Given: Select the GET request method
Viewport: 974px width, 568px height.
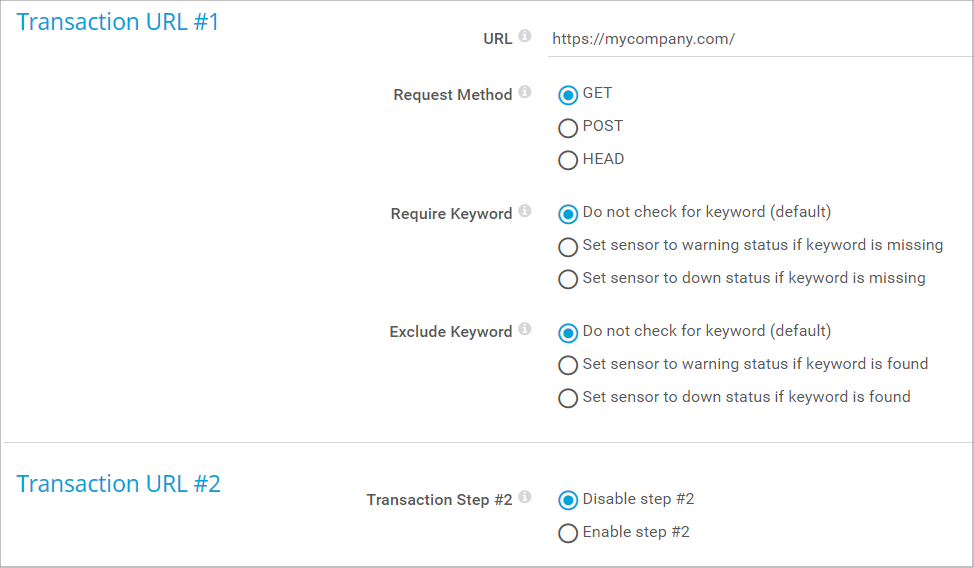Looking at the screenshot, I should point(568,95).
